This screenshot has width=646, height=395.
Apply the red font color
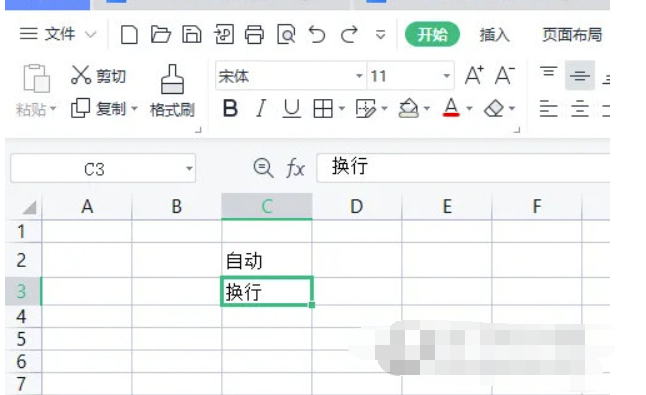point(451,108)
